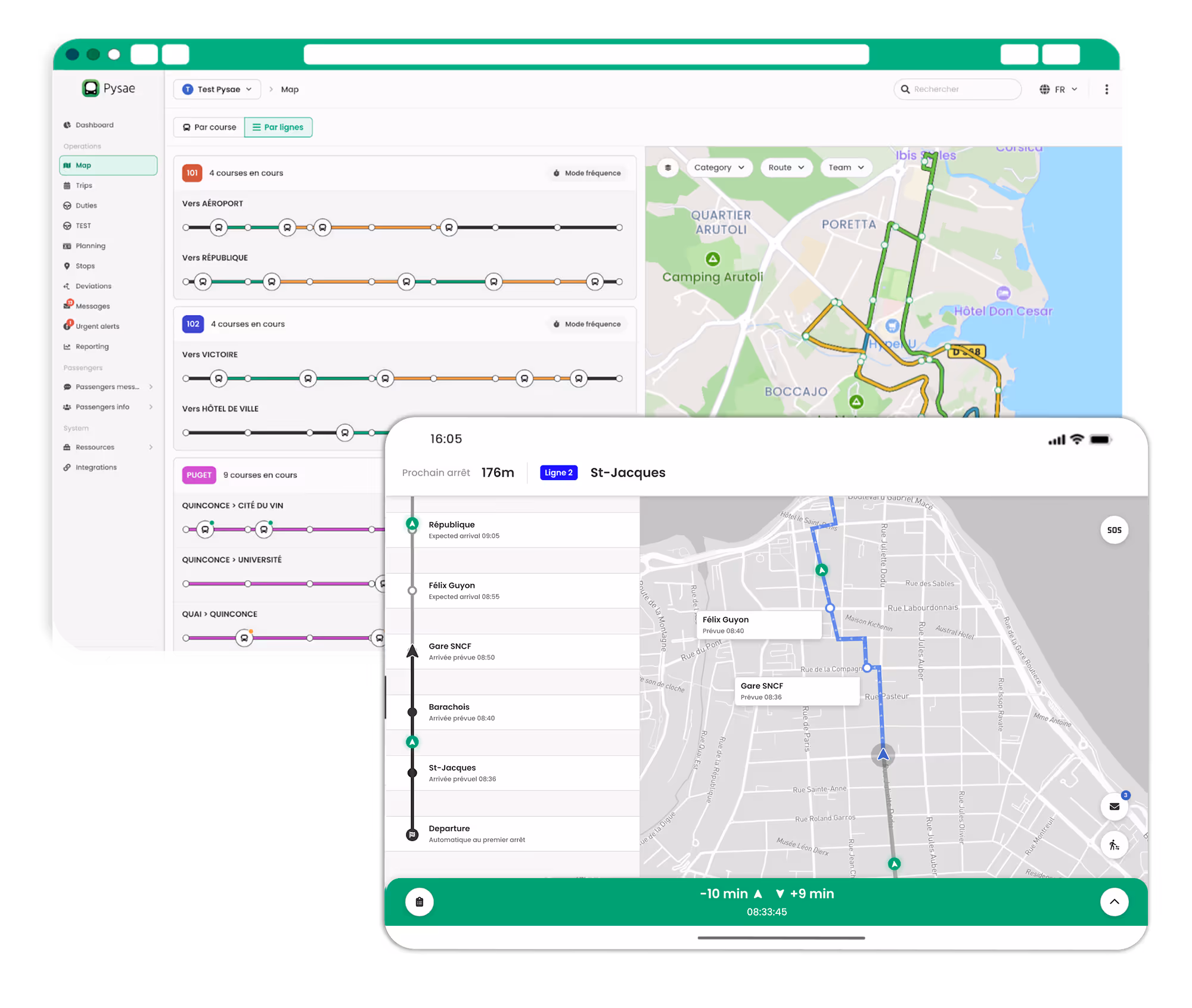Click the Map breadcrumb link
This screenshot has width=1192, height=1008.
tap(290, 89)
